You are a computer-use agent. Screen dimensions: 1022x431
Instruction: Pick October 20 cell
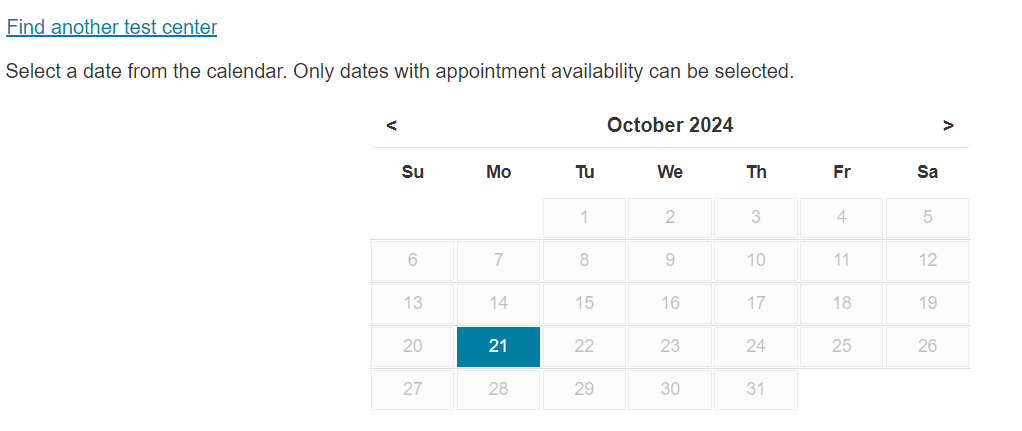click(x=413, y=346)
